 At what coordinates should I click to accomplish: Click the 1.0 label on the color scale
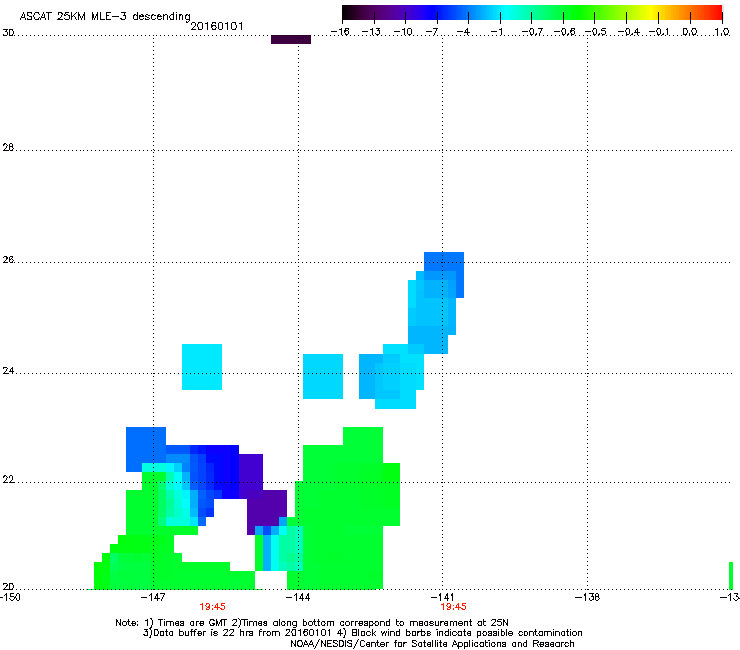(x=722, y=32)
